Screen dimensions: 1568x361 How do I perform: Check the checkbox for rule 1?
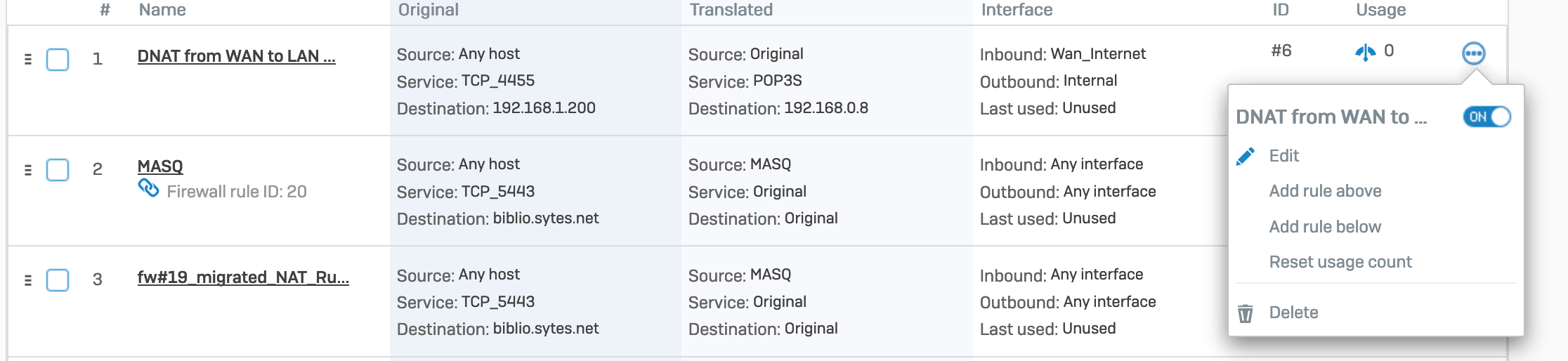pyautogui.click(x=58, y=59)
